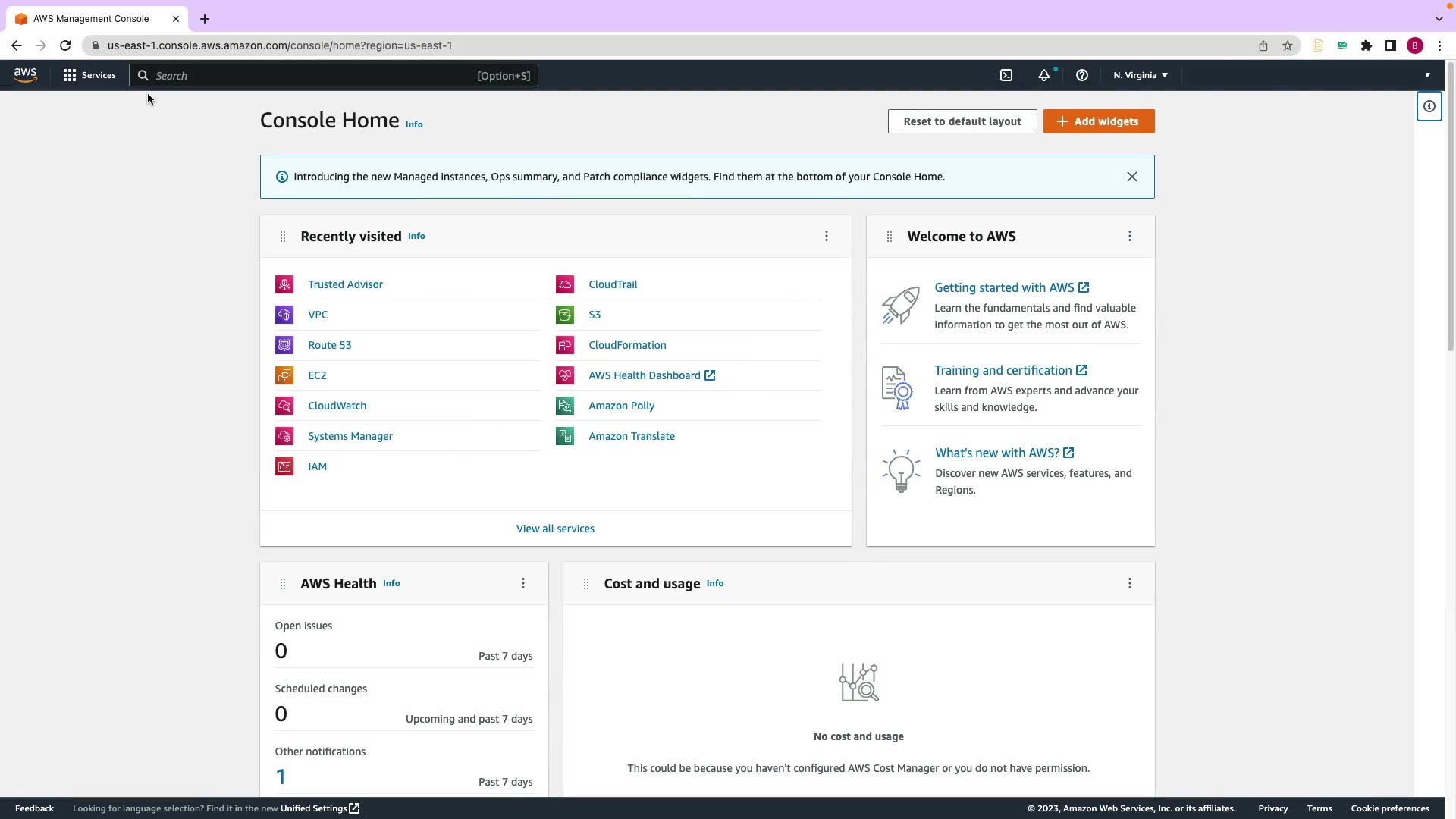1456x819 pixels.
Task: Click the CloudWatch service icon
Action: (284, 406)
